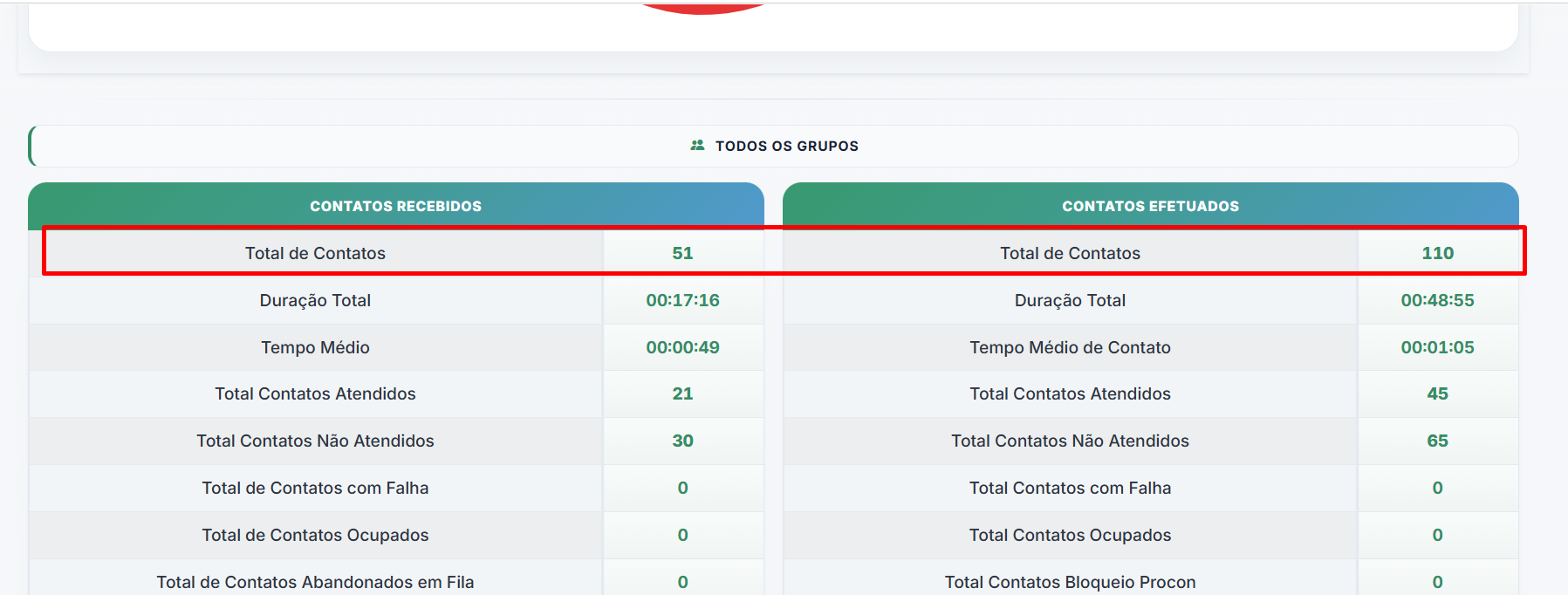Click the average time 00:00:49
1568x595 pixels.
[x=682, y=347]
